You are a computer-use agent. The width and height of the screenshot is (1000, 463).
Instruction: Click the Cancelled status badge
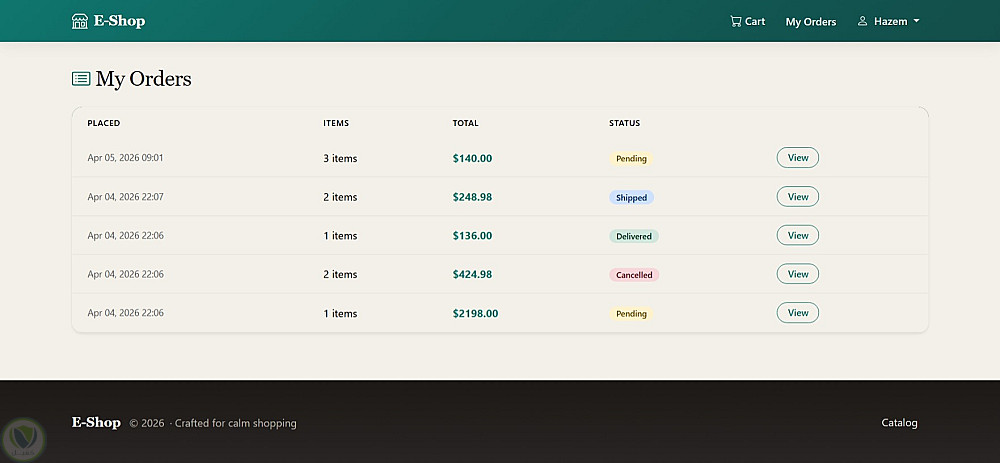[634, 275]
